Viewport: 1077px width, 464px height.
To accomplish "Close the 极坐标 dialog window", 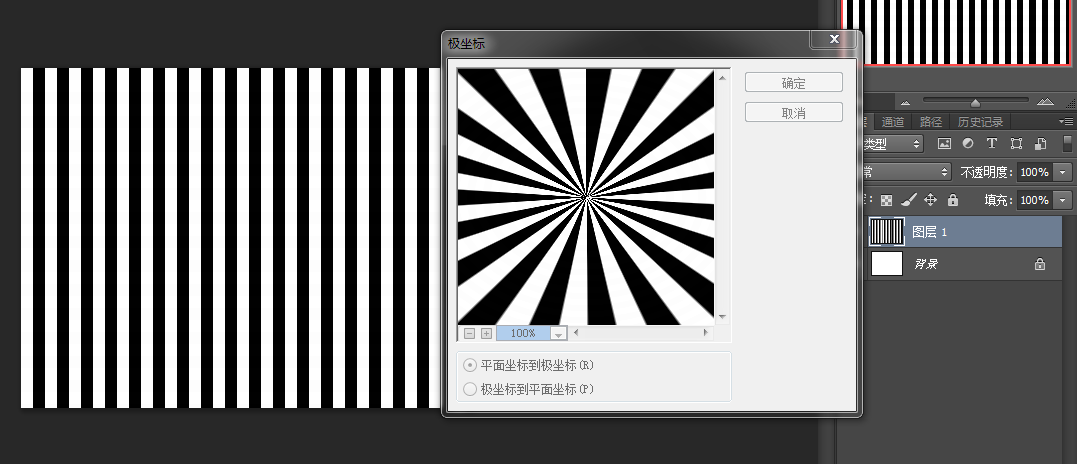I will point(834,39).
